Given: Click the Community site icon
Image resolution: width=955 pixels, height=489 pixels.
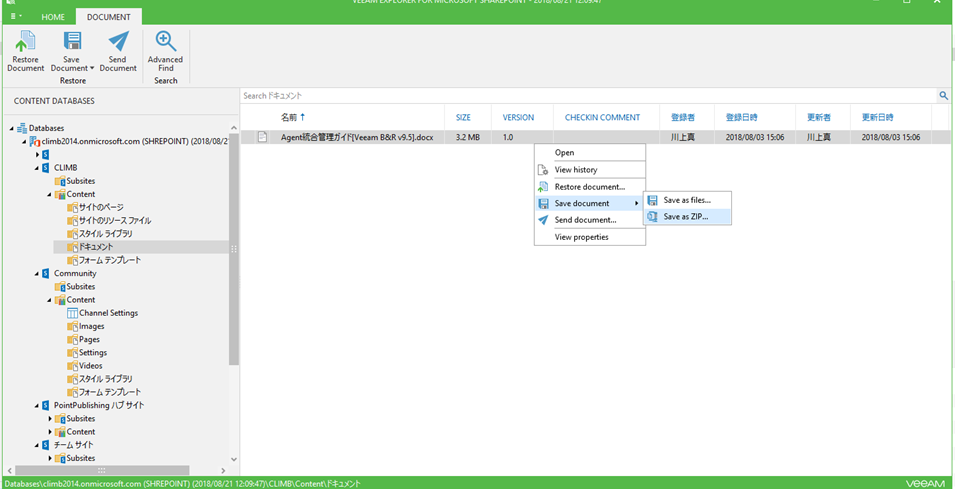Looking at the screenshot, I should (x=46, y=273).
